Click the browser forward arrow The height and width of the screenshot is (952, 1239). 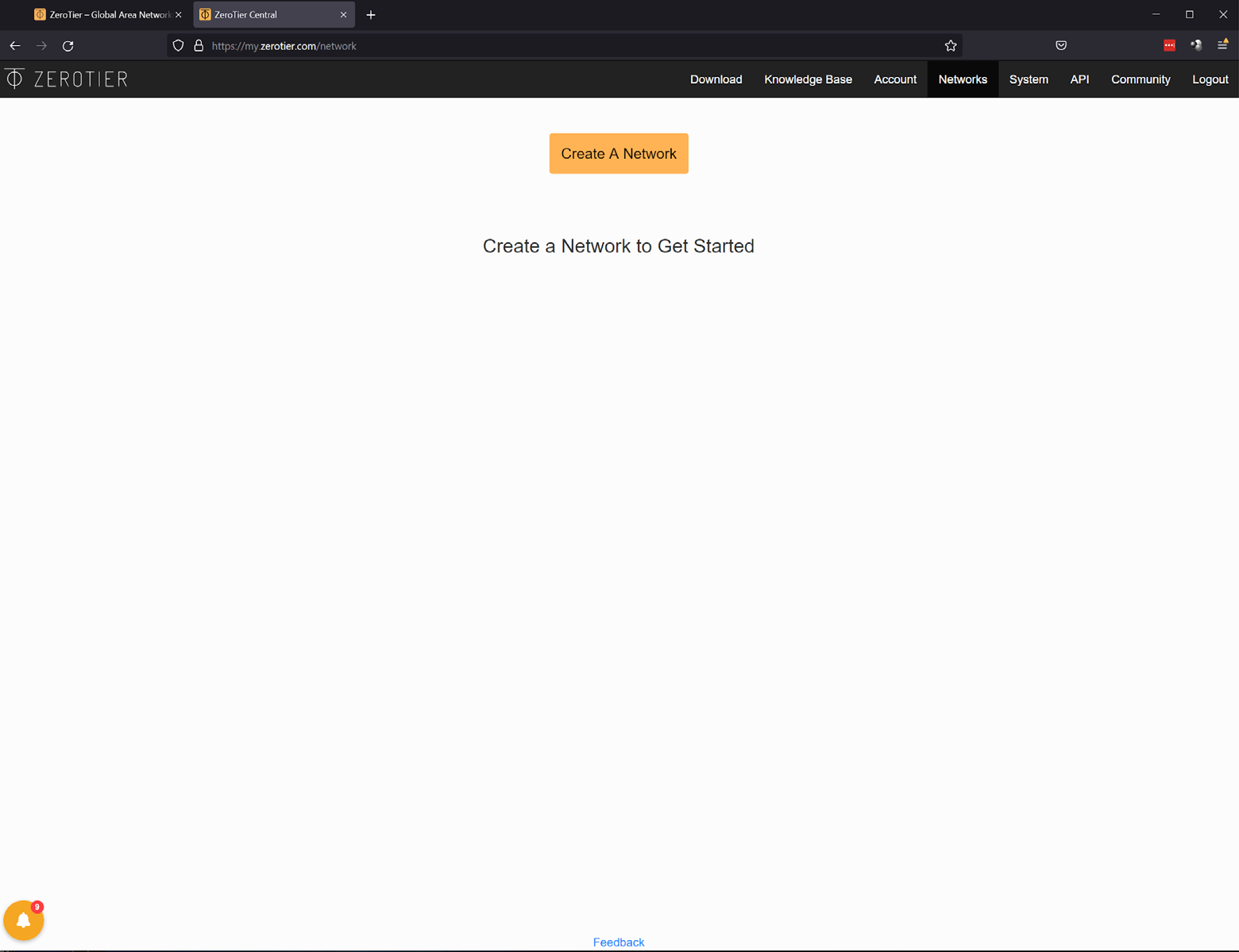tap(41, 46)
